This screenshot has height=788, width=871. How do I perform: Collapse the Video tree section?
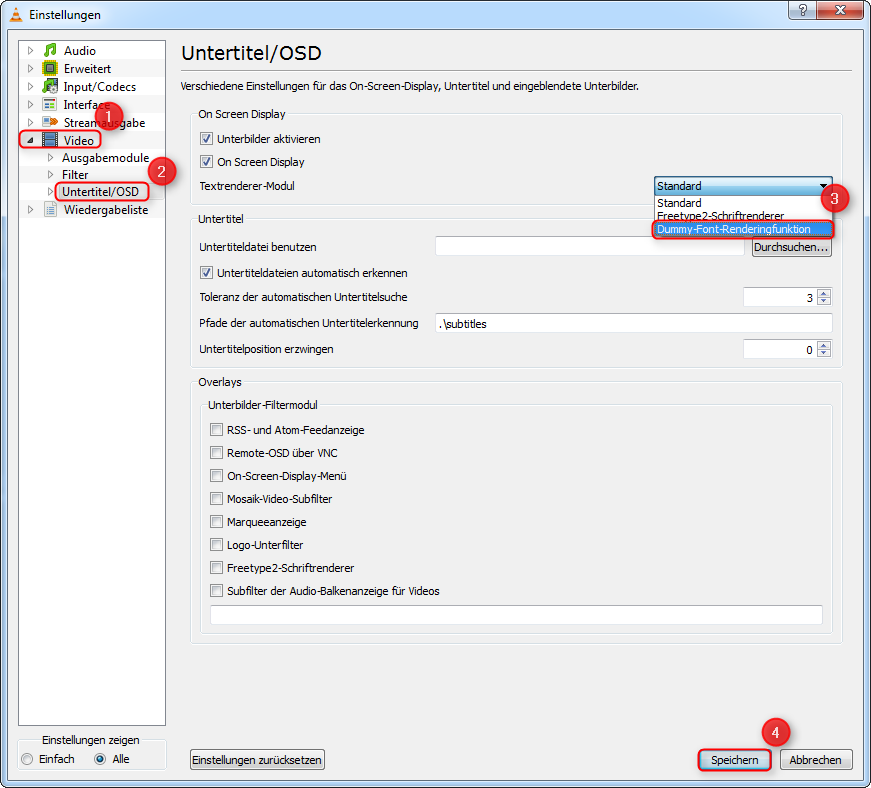[x=30, y=141]
